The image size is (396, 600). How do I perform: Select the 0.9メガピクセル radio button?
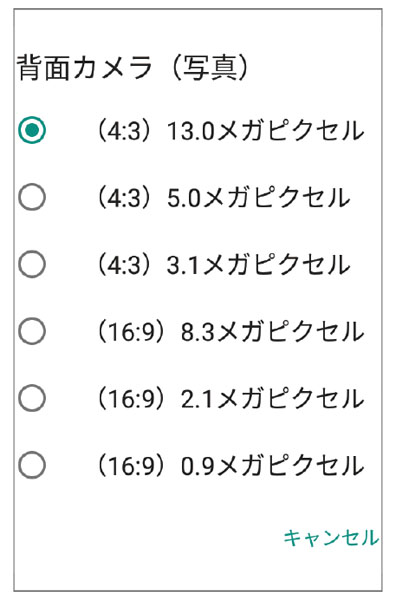pyautogui.click(x=32, y=465)
